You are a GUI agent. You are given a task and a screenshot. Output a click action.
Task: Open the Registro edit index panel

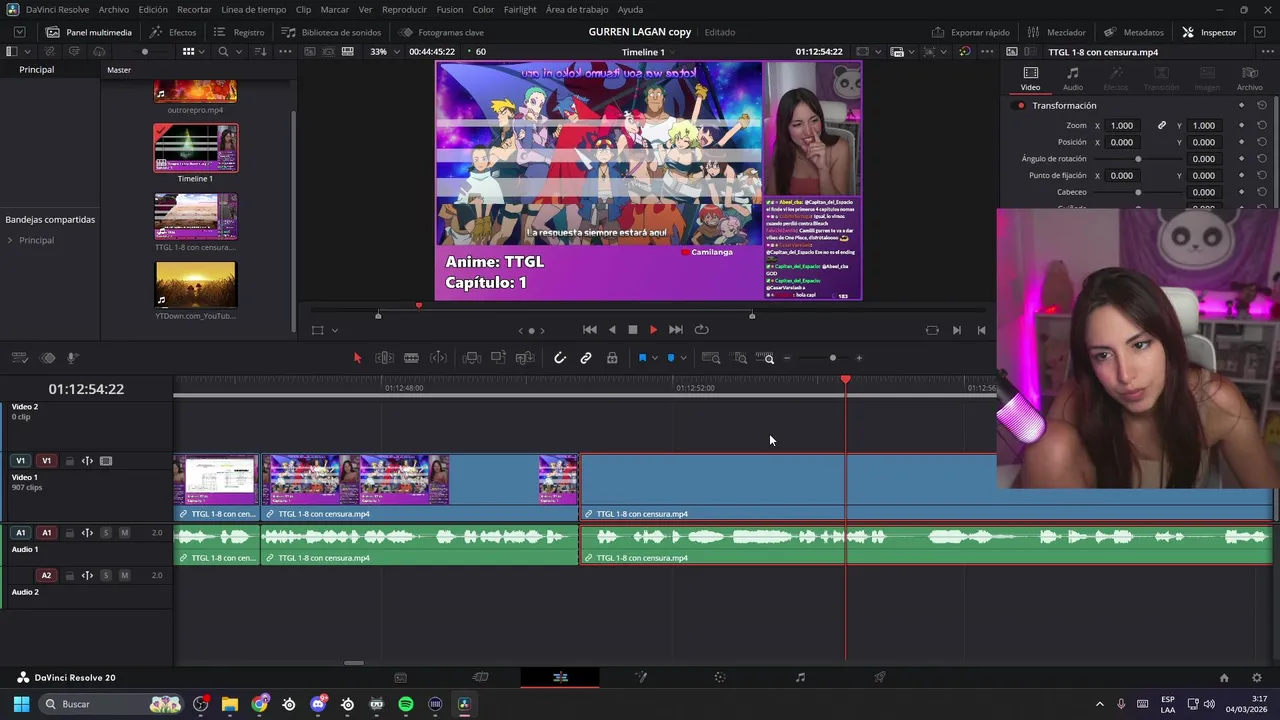coord(240,32)
